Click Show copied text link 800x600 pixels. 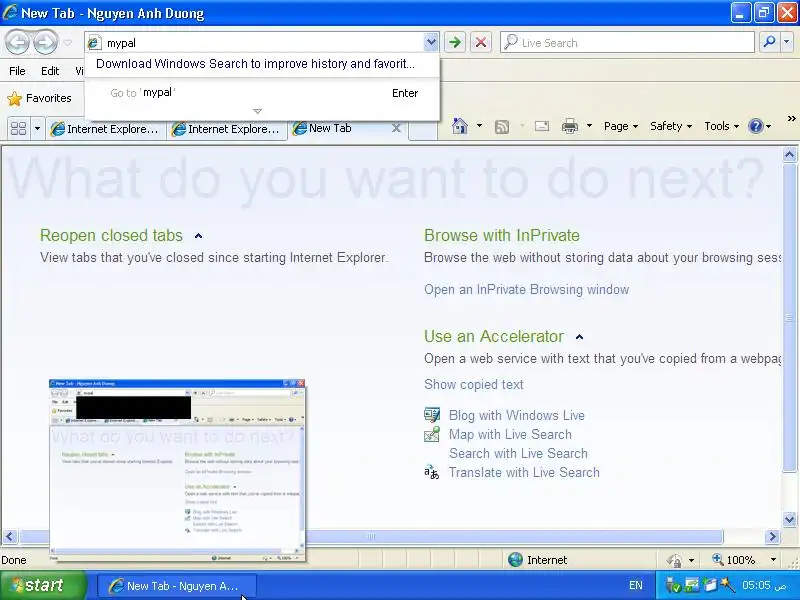point(473,384)
